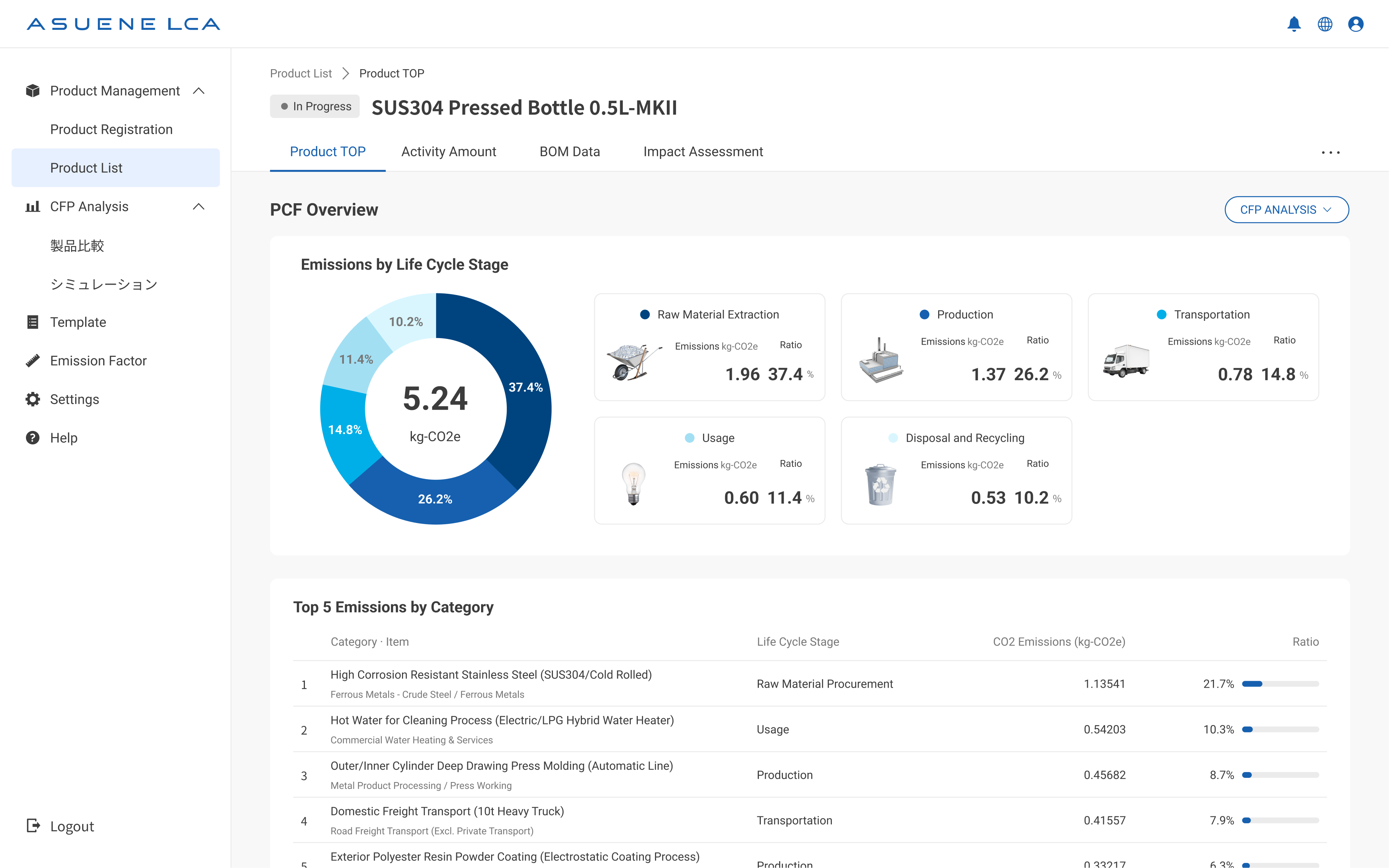Click the Help question mark icon
Screen dimensions: 1389x868
pyautogui.click(x=33, y=437)
